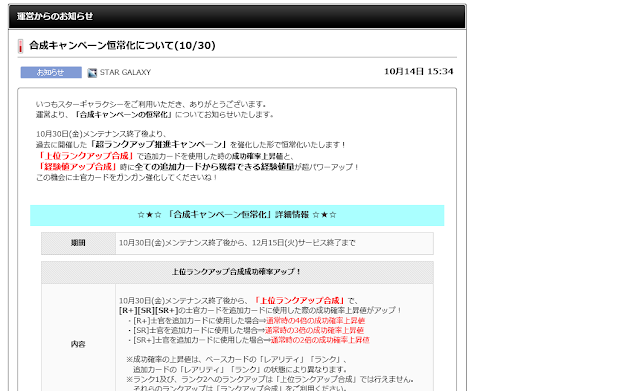
Task: Click the greeting line いつもスターギャラクシーをご利用いただき
Action: point(151,104)
